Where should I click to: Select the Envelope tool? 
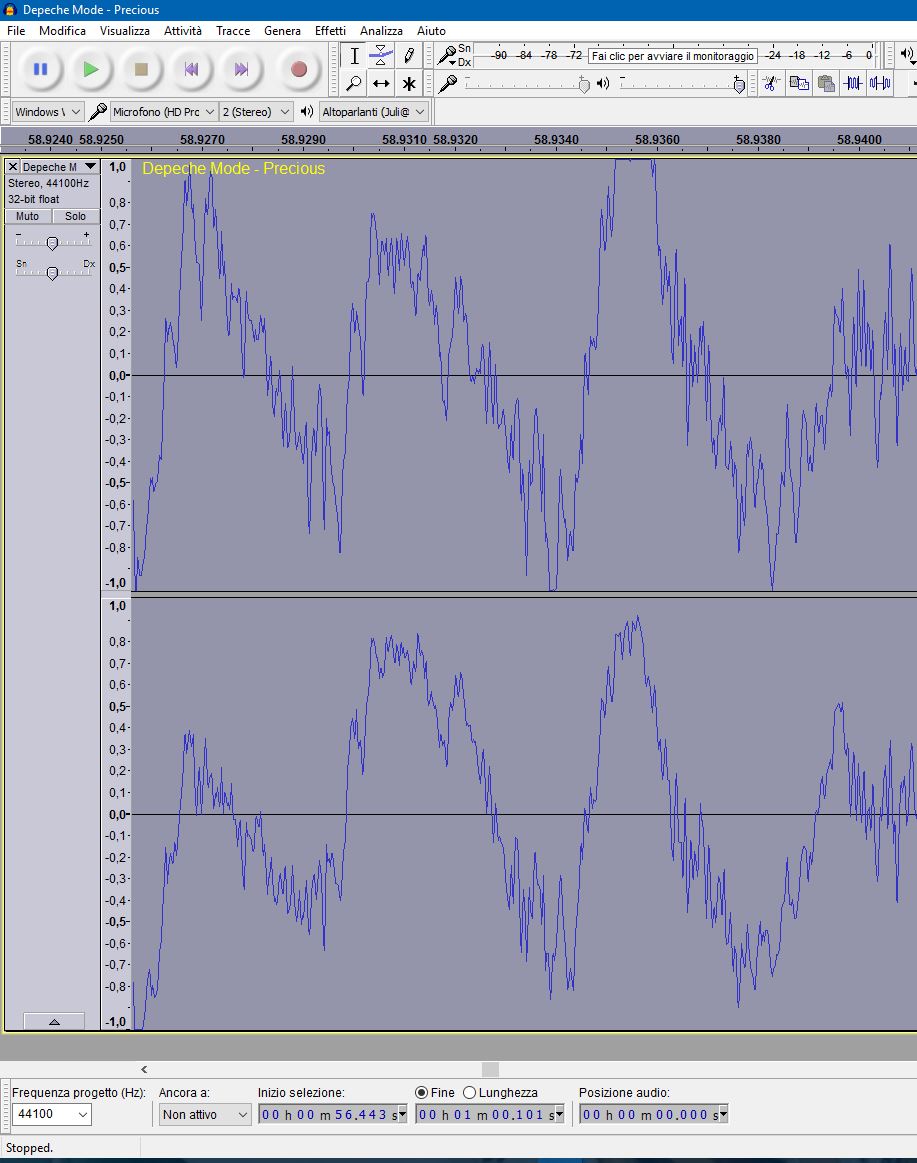(381, 56)
